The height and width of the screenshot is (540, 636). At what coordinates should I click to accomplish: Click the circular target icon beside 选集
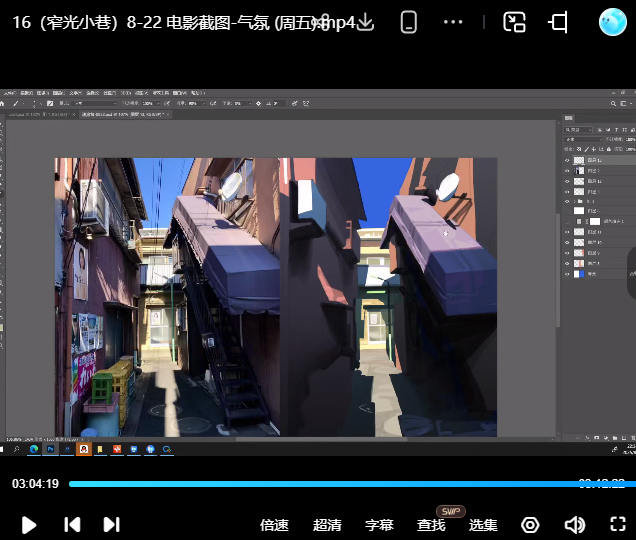(530, 525)
